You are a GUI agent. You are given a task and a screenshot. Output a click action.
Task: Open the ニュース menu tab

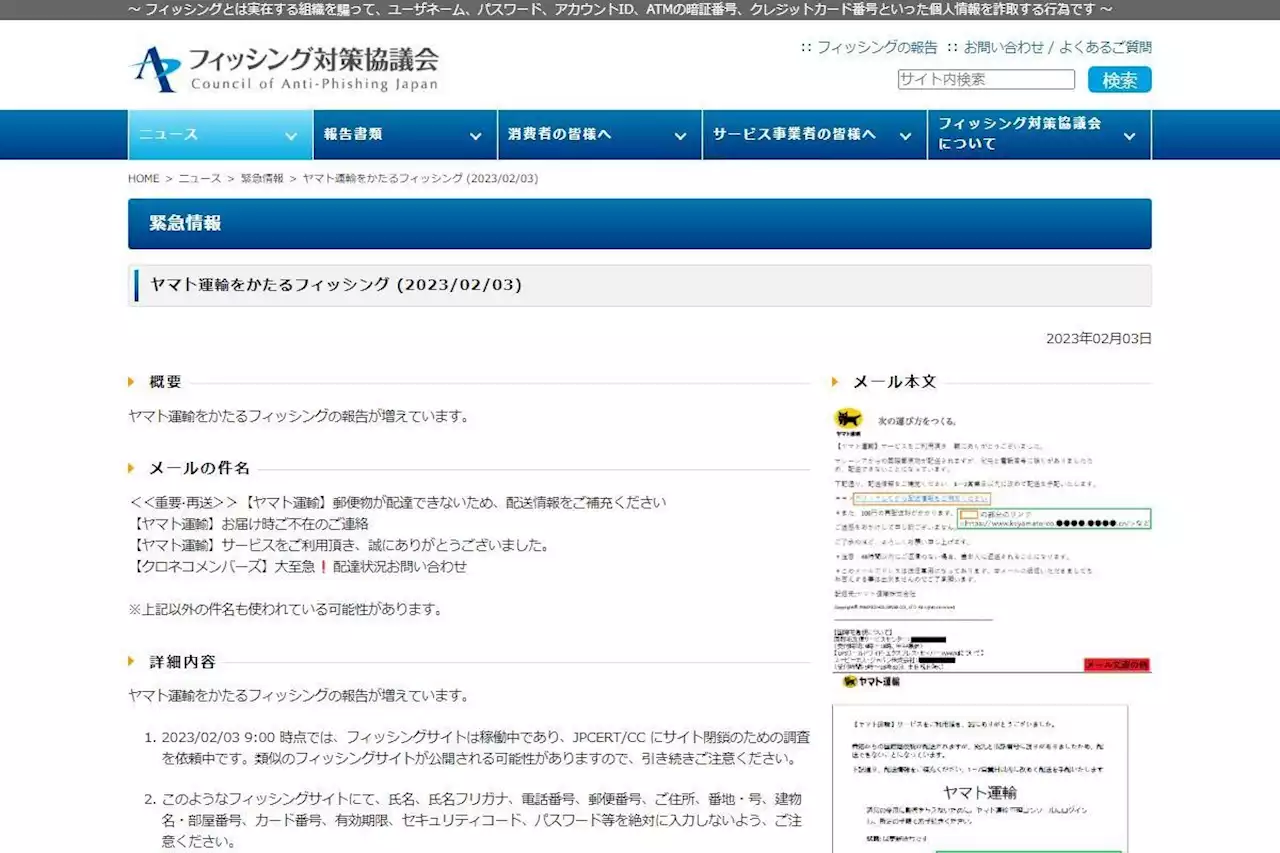click(x=219, y=135)
